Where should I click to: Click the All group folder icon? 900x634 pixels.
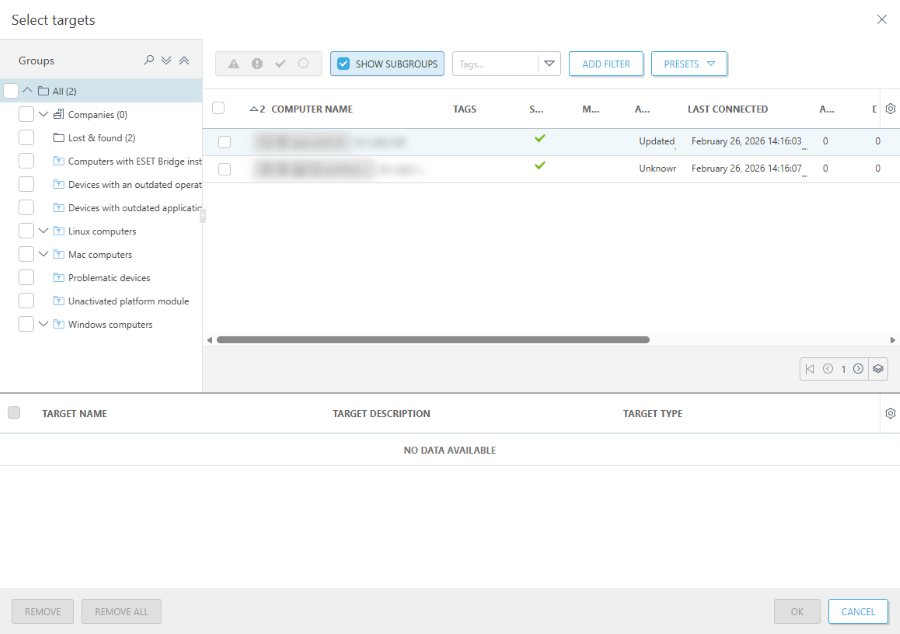point(43,91)
